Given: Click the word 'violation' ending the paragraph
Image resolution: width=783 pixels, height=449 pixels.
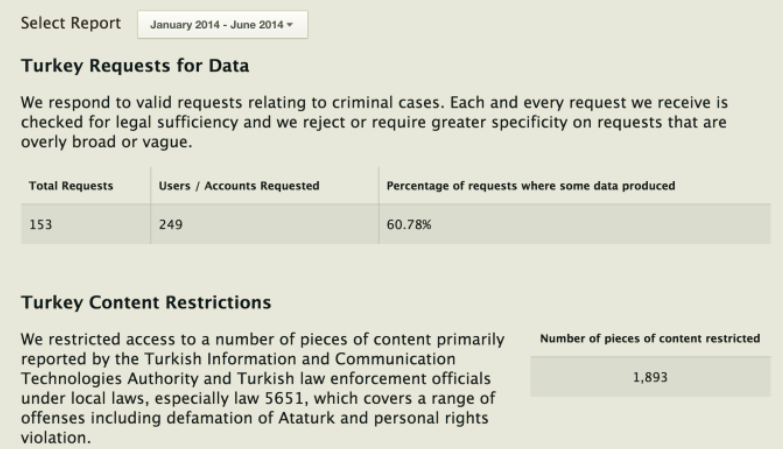Looking at the screenshot, I should pos(53,437).
